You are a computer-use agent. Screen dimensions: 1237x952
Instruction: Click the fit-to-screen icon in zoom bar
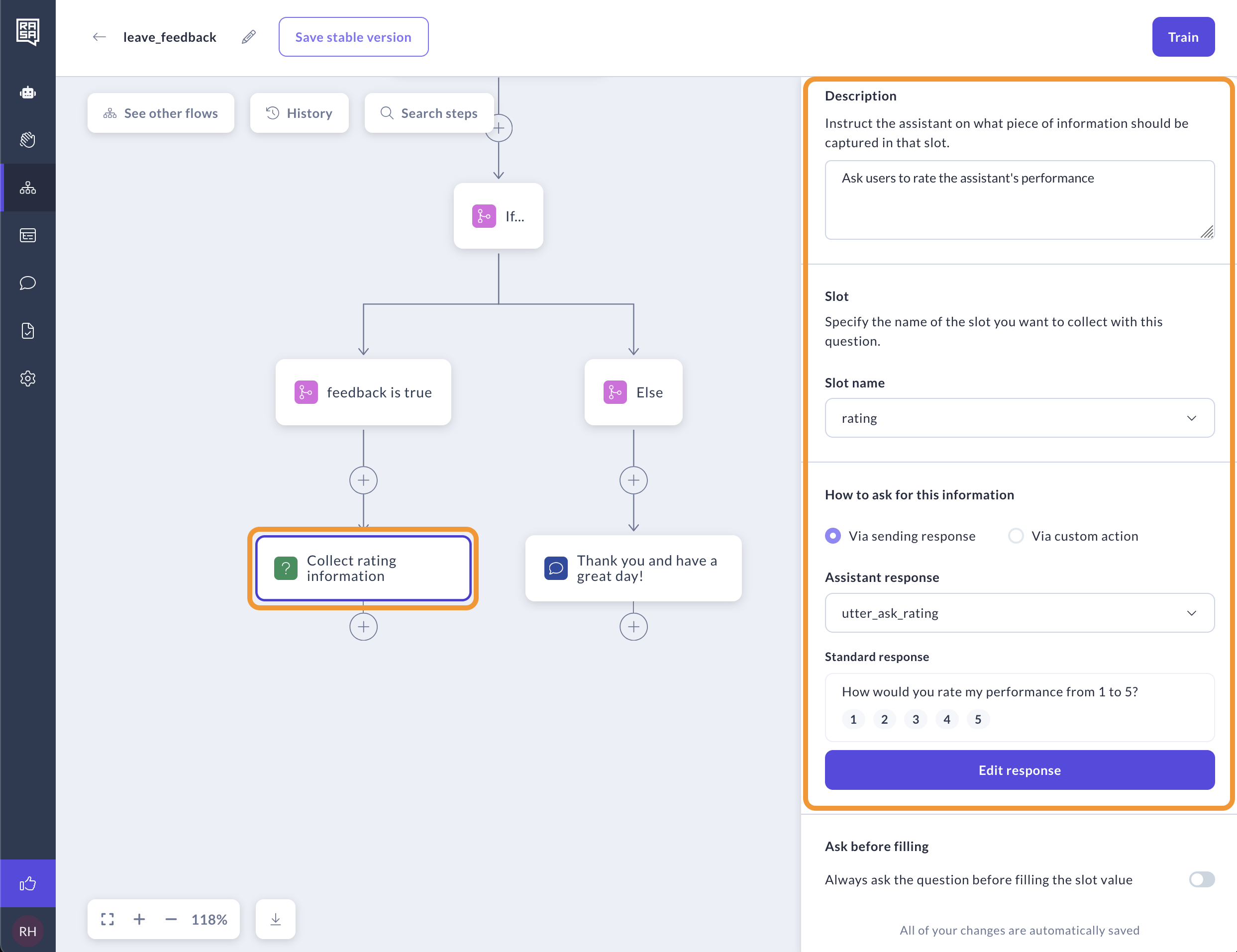tap(107, 919)
